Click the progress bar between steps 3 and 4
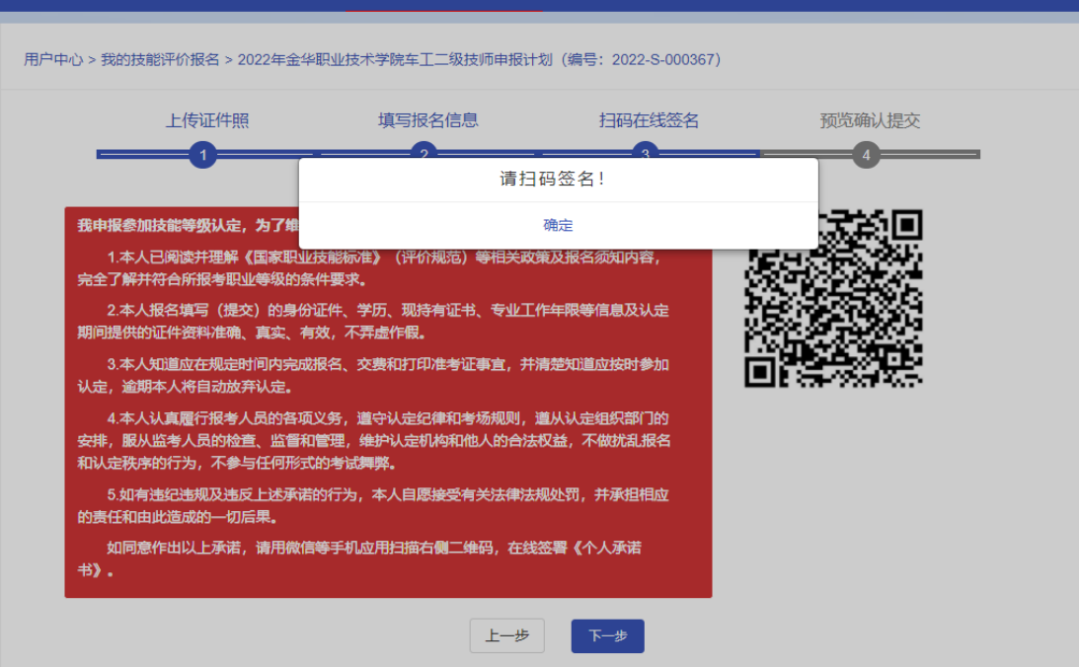The image size is (1080, 667). click(755, 155)
